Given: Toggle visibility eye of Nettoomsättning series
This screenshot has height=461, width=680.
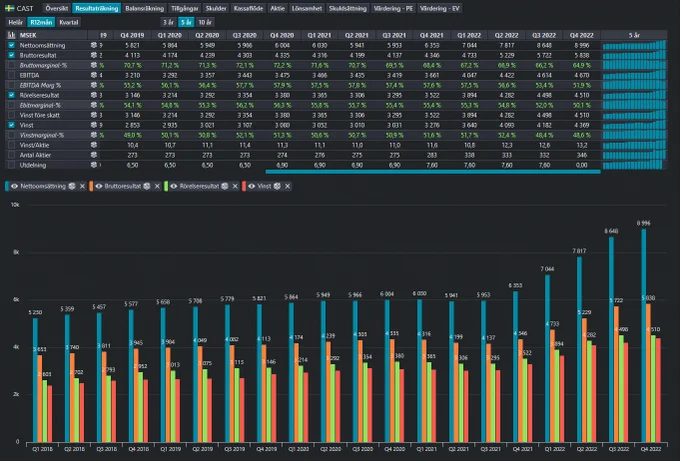Looking at the screenshot, I should 14,186.
